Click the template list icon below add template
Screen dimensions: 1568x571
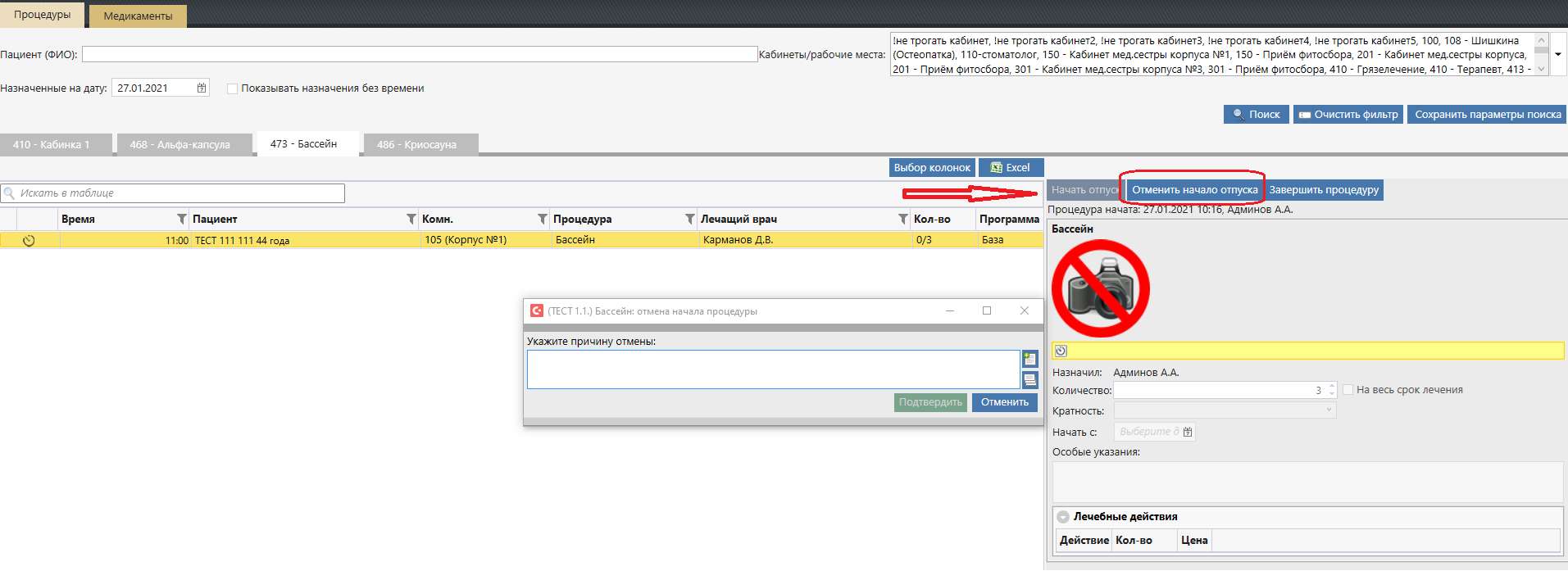[1030, 379]
